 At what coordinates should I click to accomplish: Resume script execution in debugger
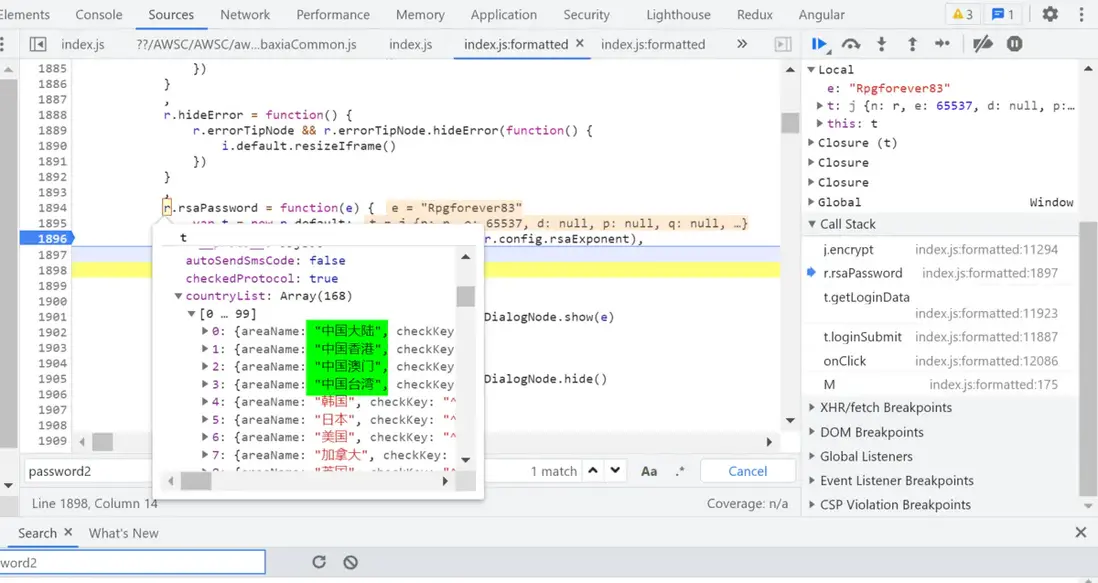[819, 44]
